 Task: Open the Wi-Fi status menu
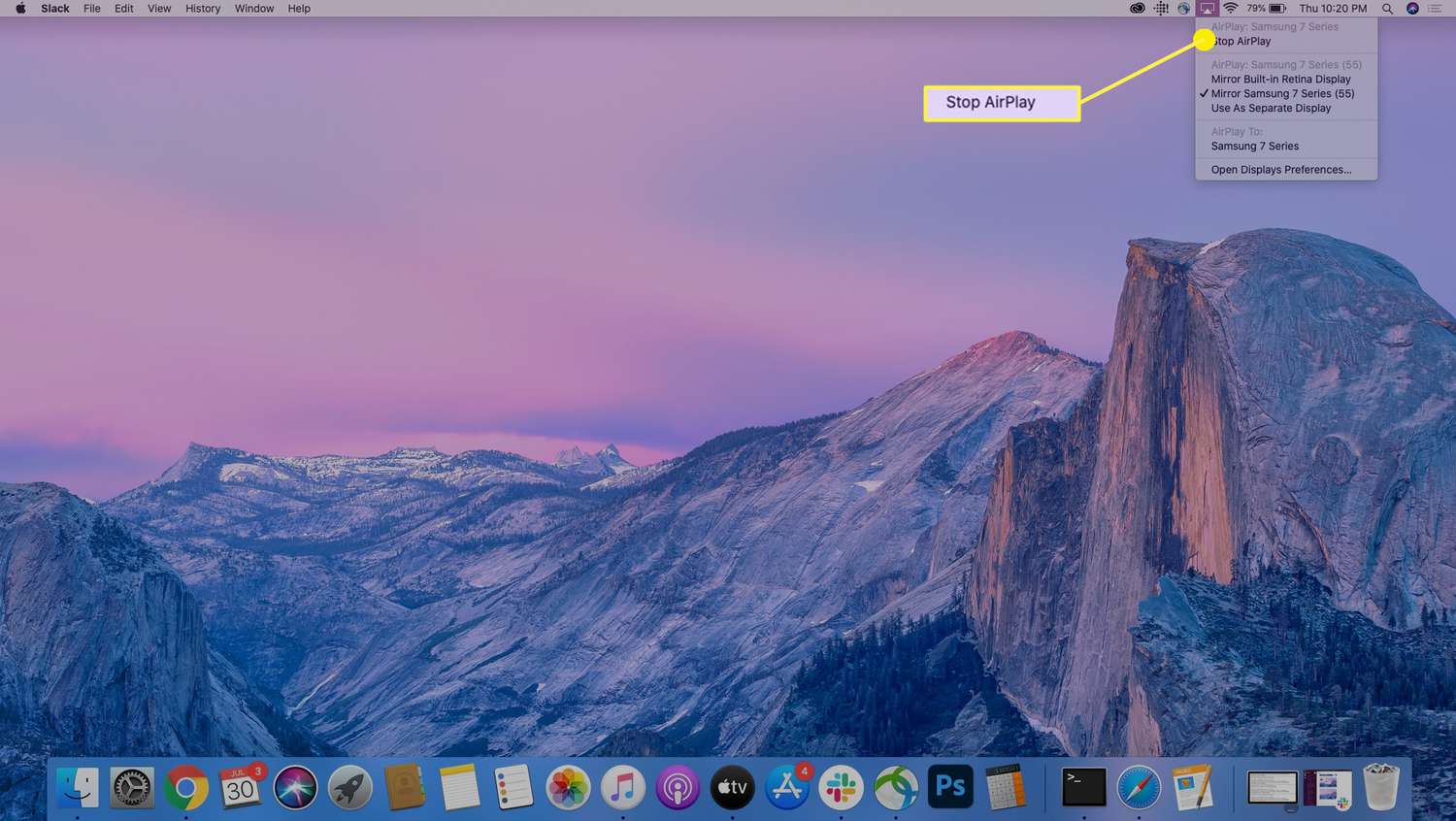(x=1230, y=9)
